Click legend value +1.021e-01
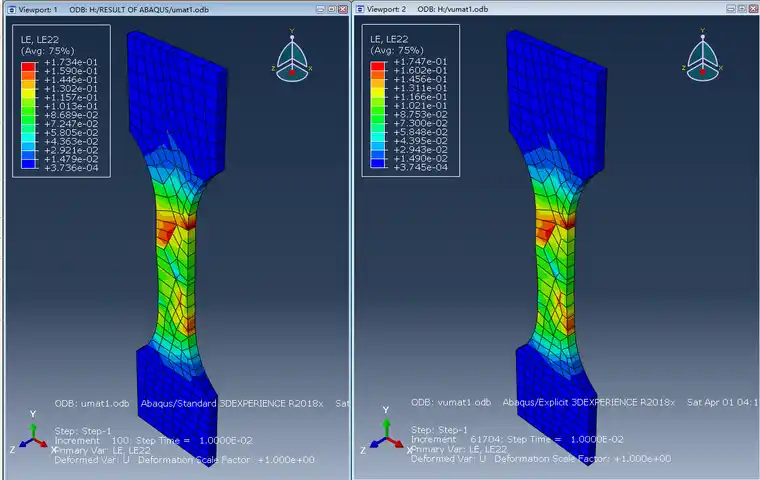Viewport: 760px width, 480px height. 420,106
